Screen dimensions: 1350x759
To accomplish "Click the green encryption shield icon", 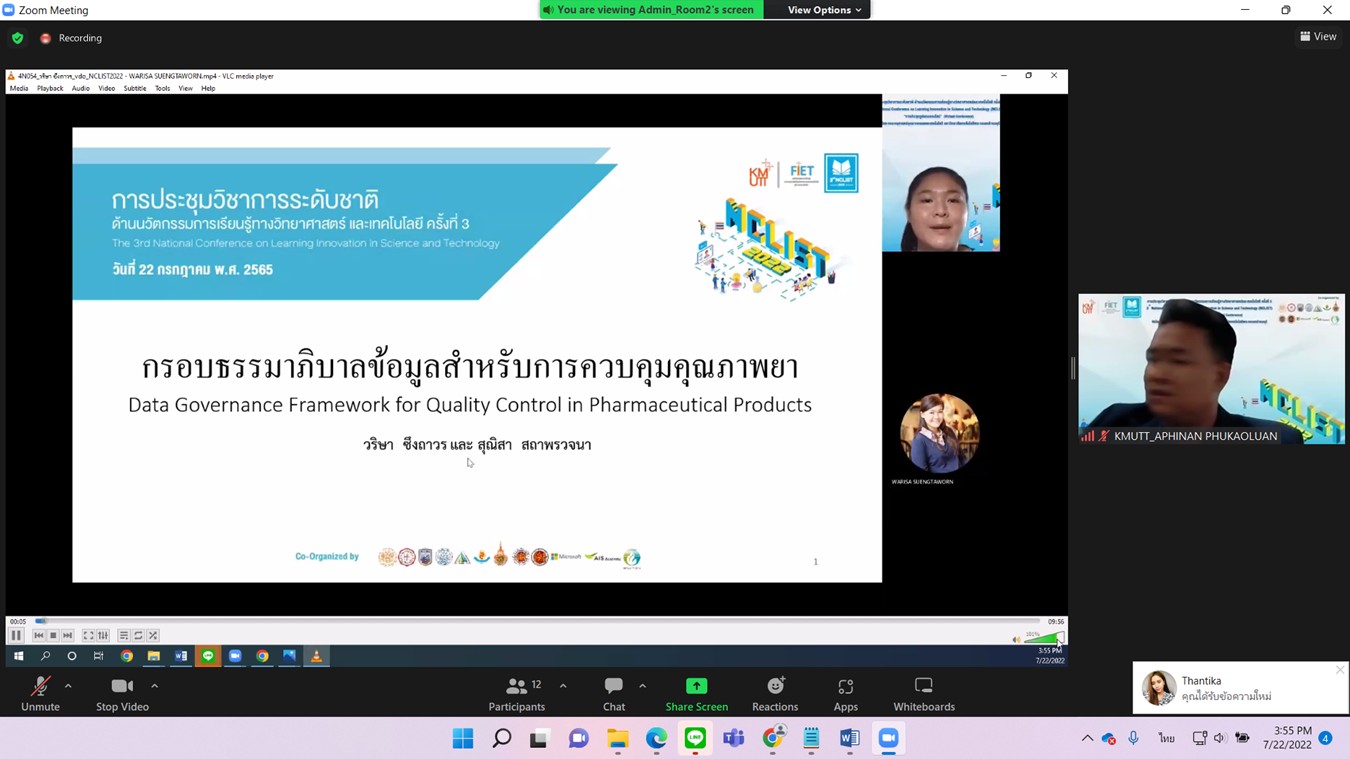I will (x=18, y=38).
